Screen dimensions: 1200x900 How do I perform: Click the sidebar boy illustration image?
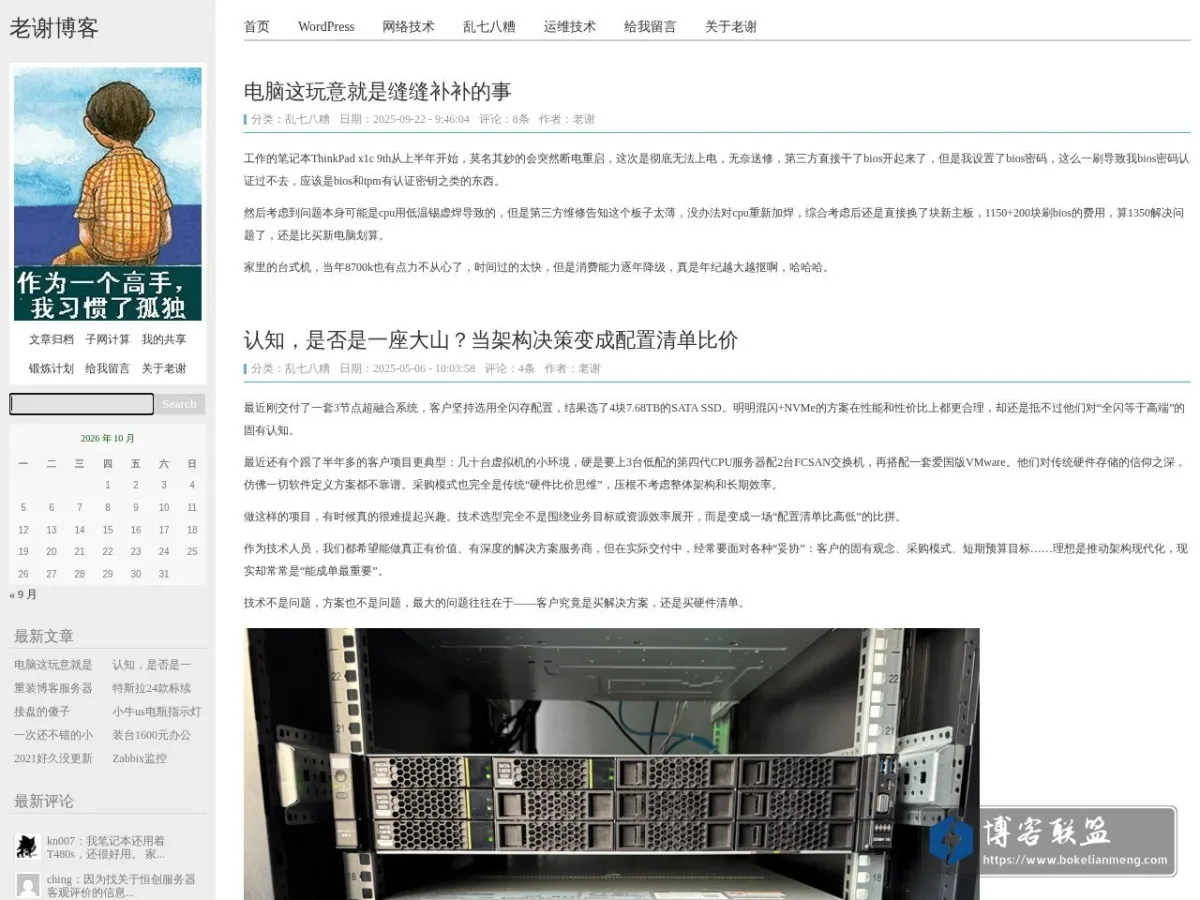[108, 194]
